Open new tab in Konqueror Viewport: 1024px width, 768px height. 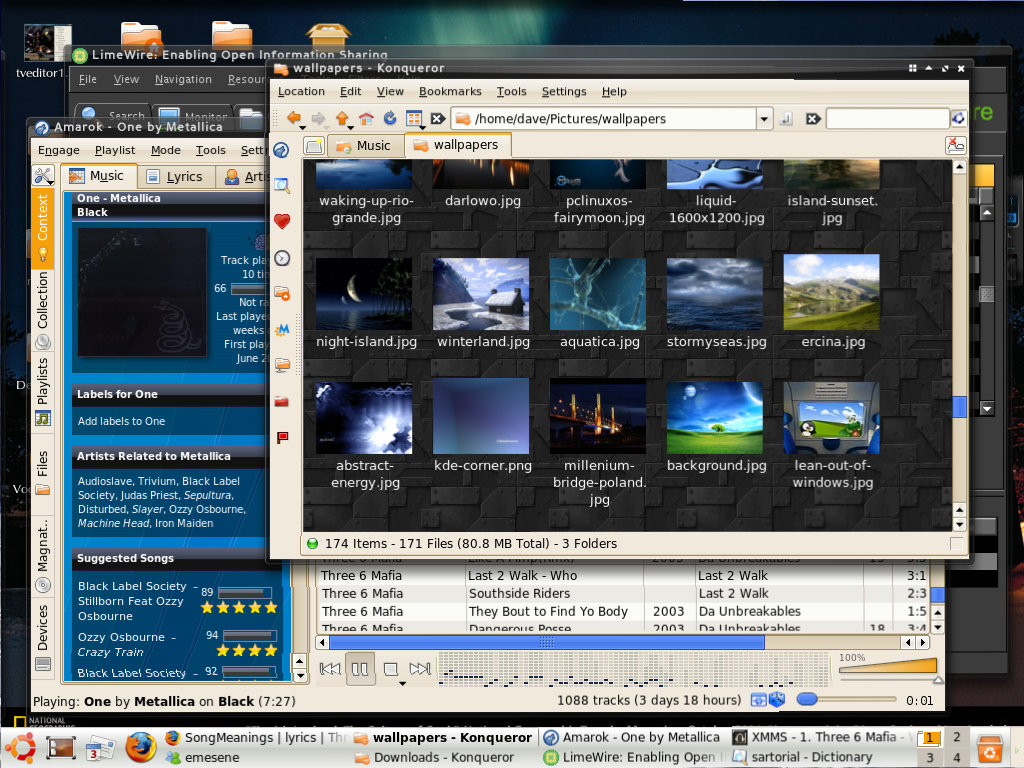(x=314, y=145)
